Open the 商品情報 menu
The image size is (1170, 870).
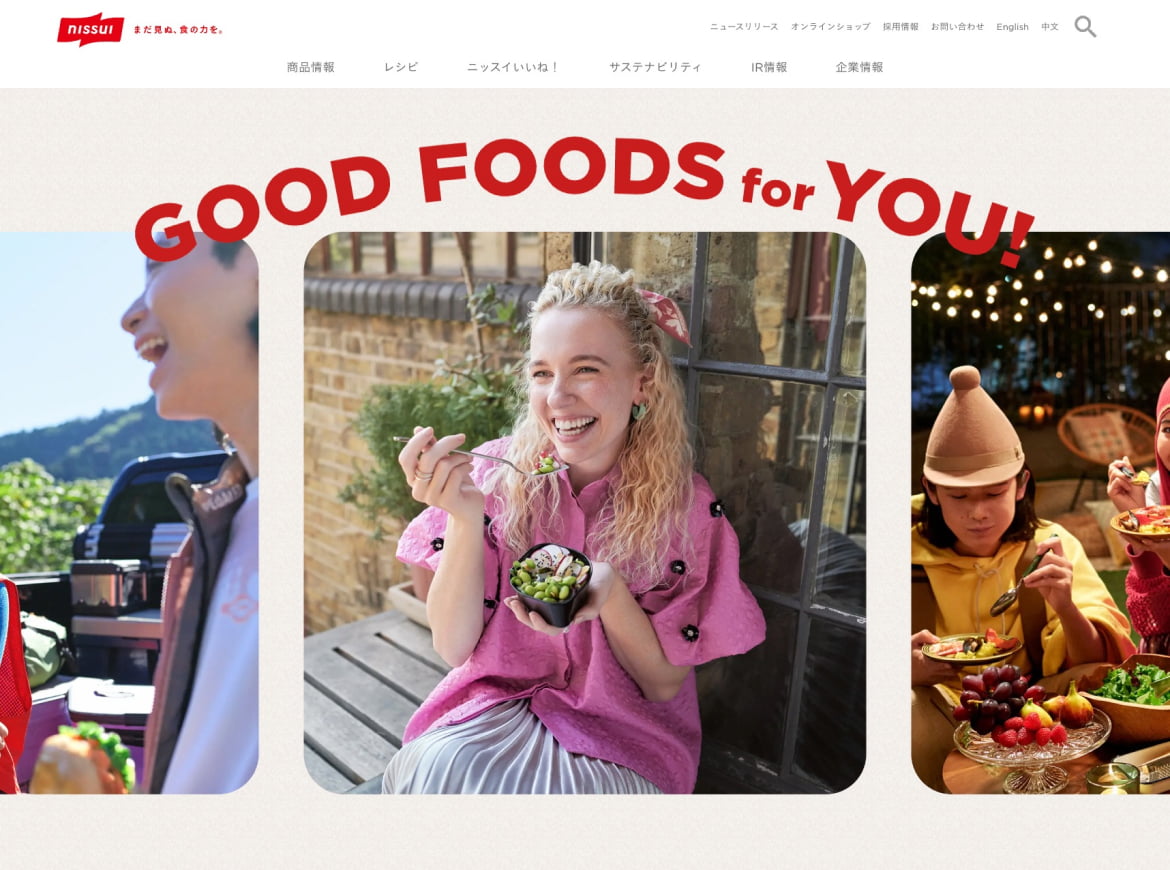[x=310, y=67]
